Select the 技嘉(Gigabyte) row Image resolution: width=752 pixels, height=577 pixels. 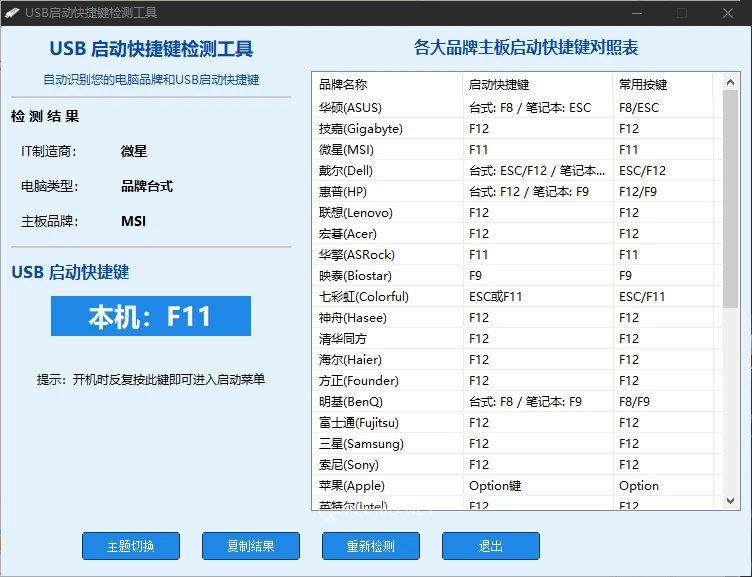(x=517, y=129)
